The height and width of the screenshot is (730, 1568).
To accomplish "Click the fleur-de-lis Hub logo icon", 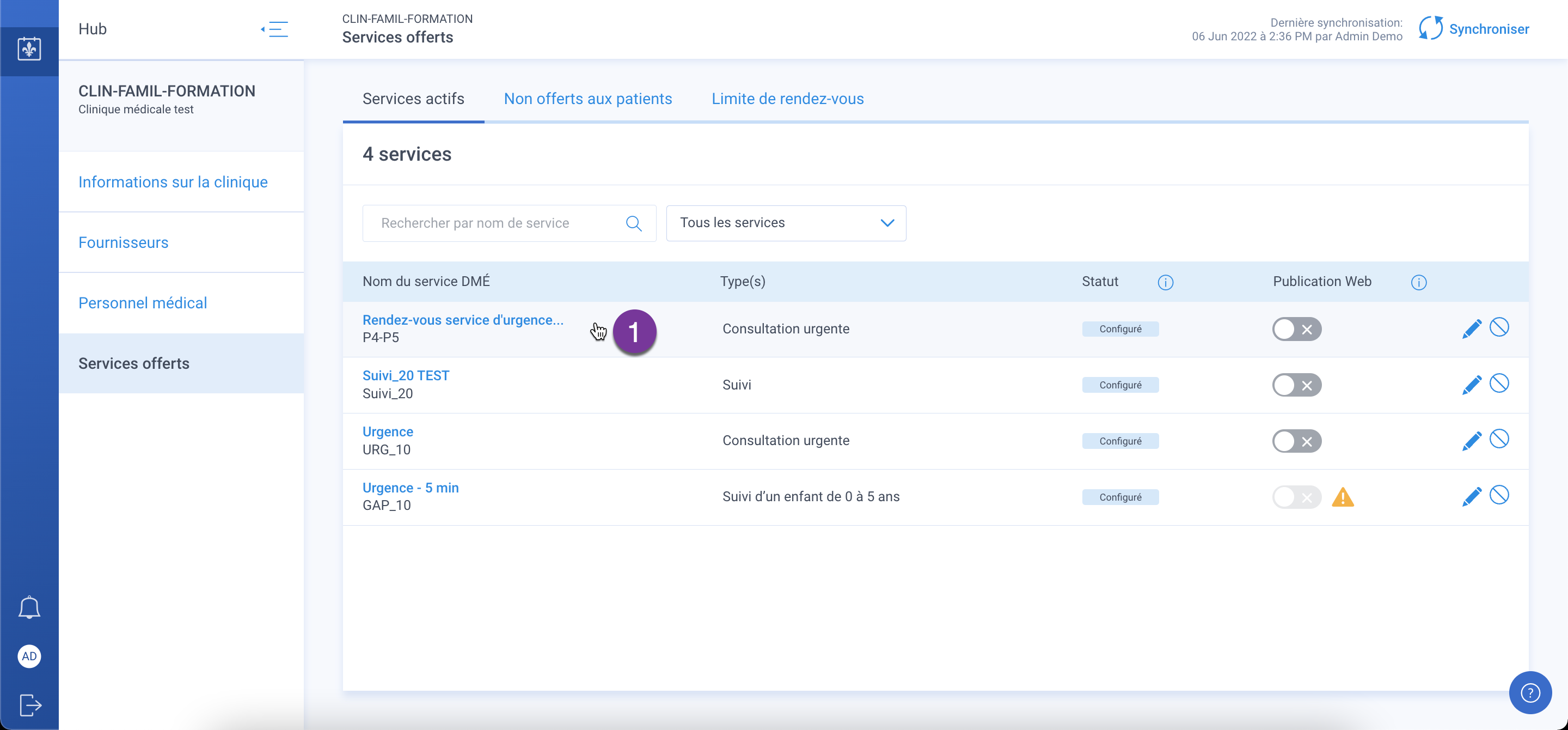I will (29, 48).
